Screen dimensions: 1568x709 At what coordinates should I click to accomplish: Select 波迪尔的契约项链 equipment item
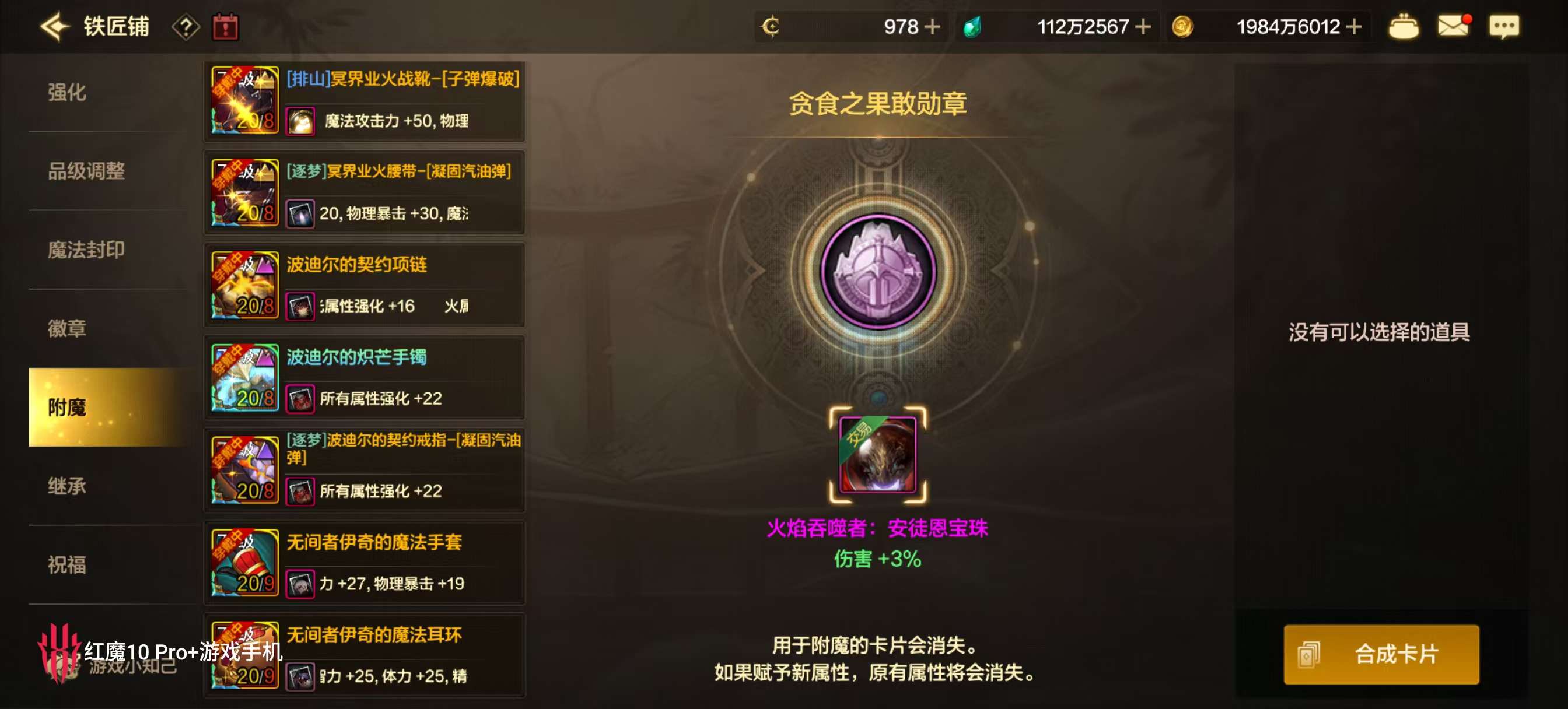[365, 285]
